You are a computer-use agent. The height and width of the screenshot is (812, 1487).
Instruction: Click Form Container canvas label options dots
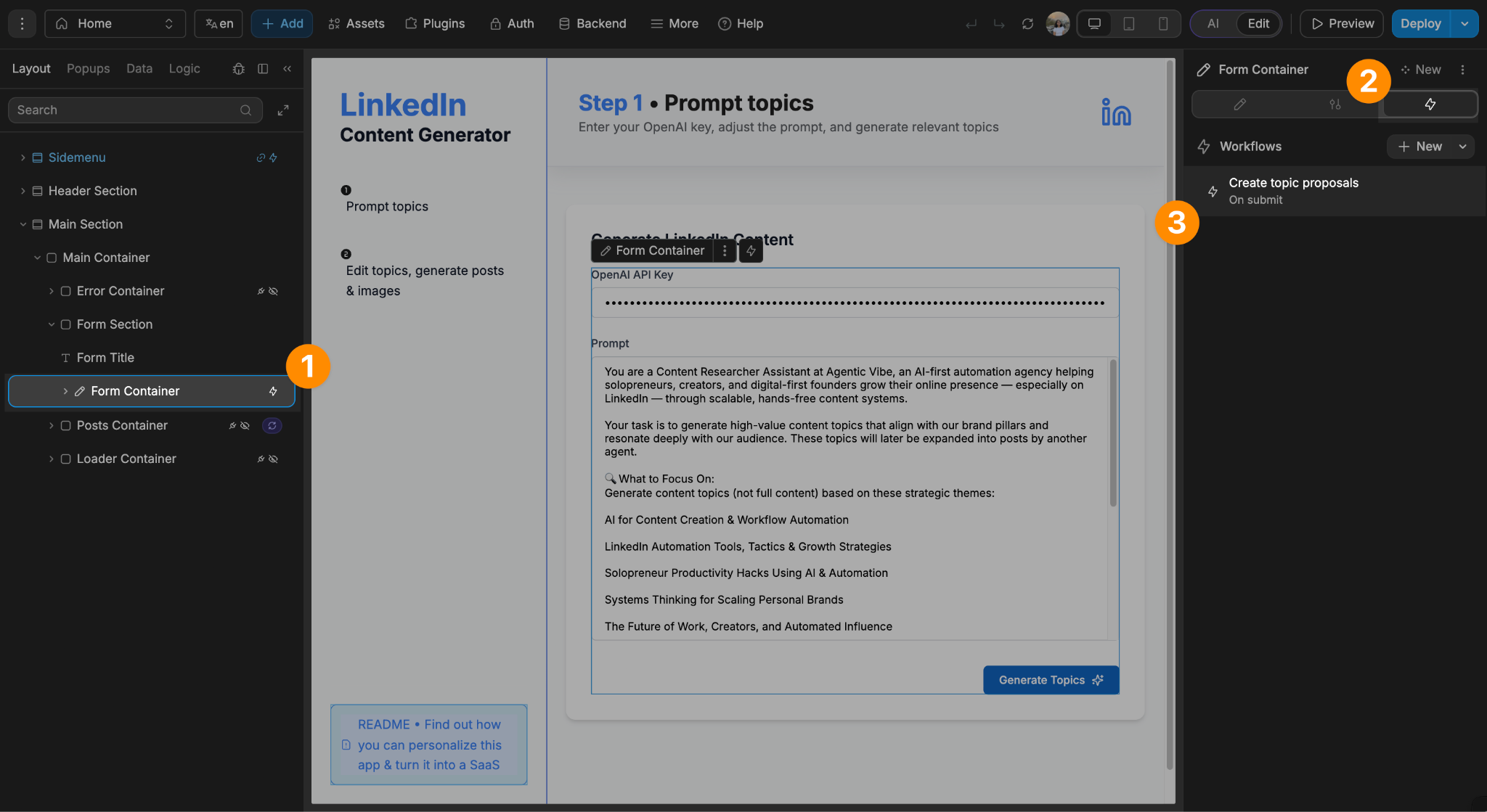tap(724, 250)
